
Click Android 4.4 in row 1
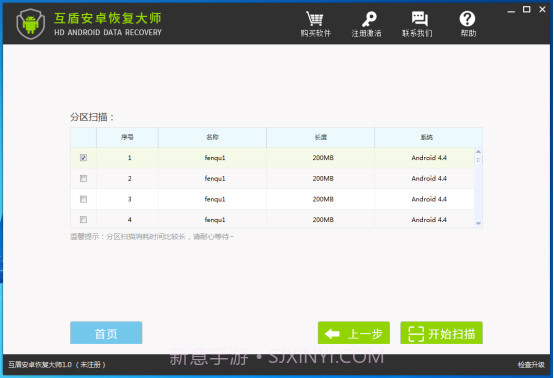(429, 158)
